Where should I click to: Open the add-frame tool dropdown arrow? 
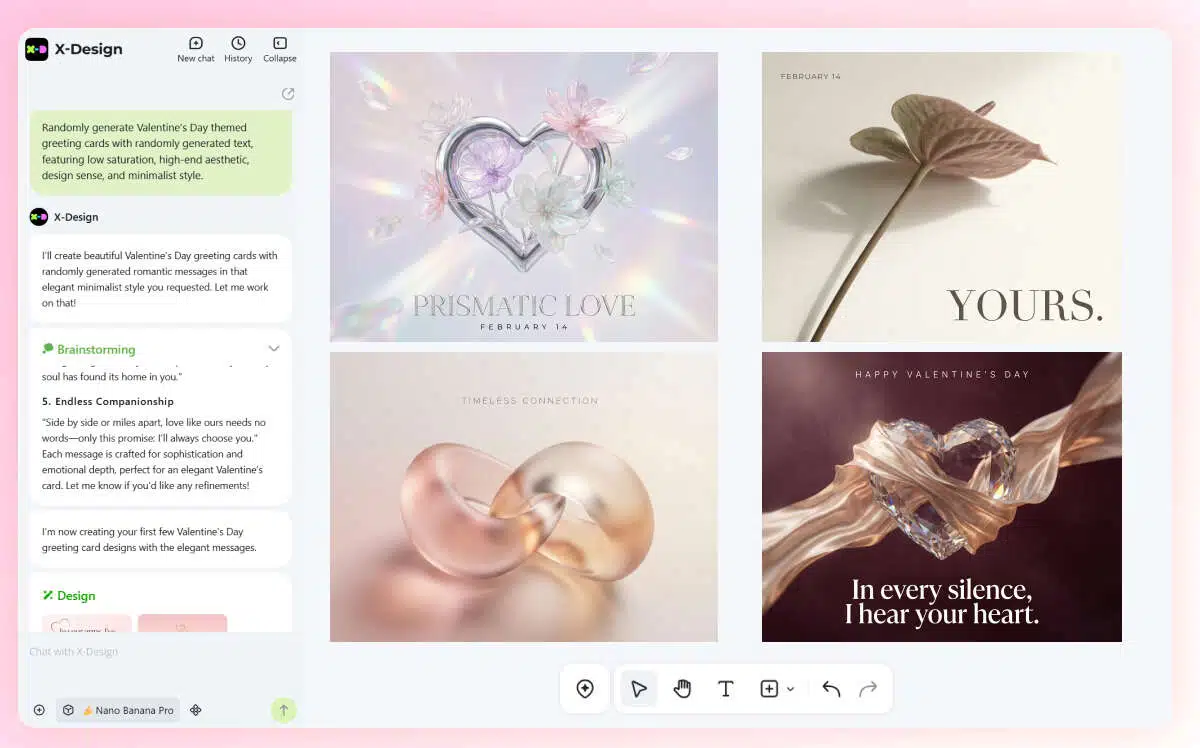(791, 689)
